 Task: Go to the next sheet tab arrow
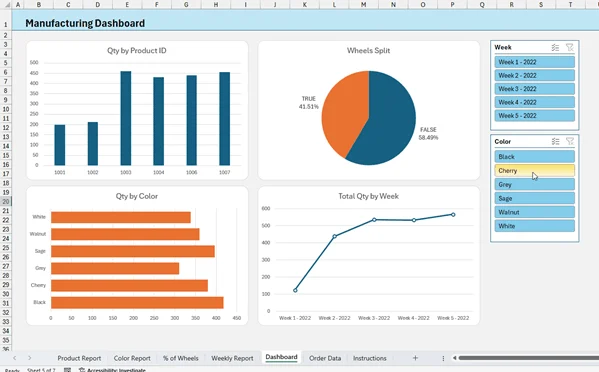[x=29, y=358]
